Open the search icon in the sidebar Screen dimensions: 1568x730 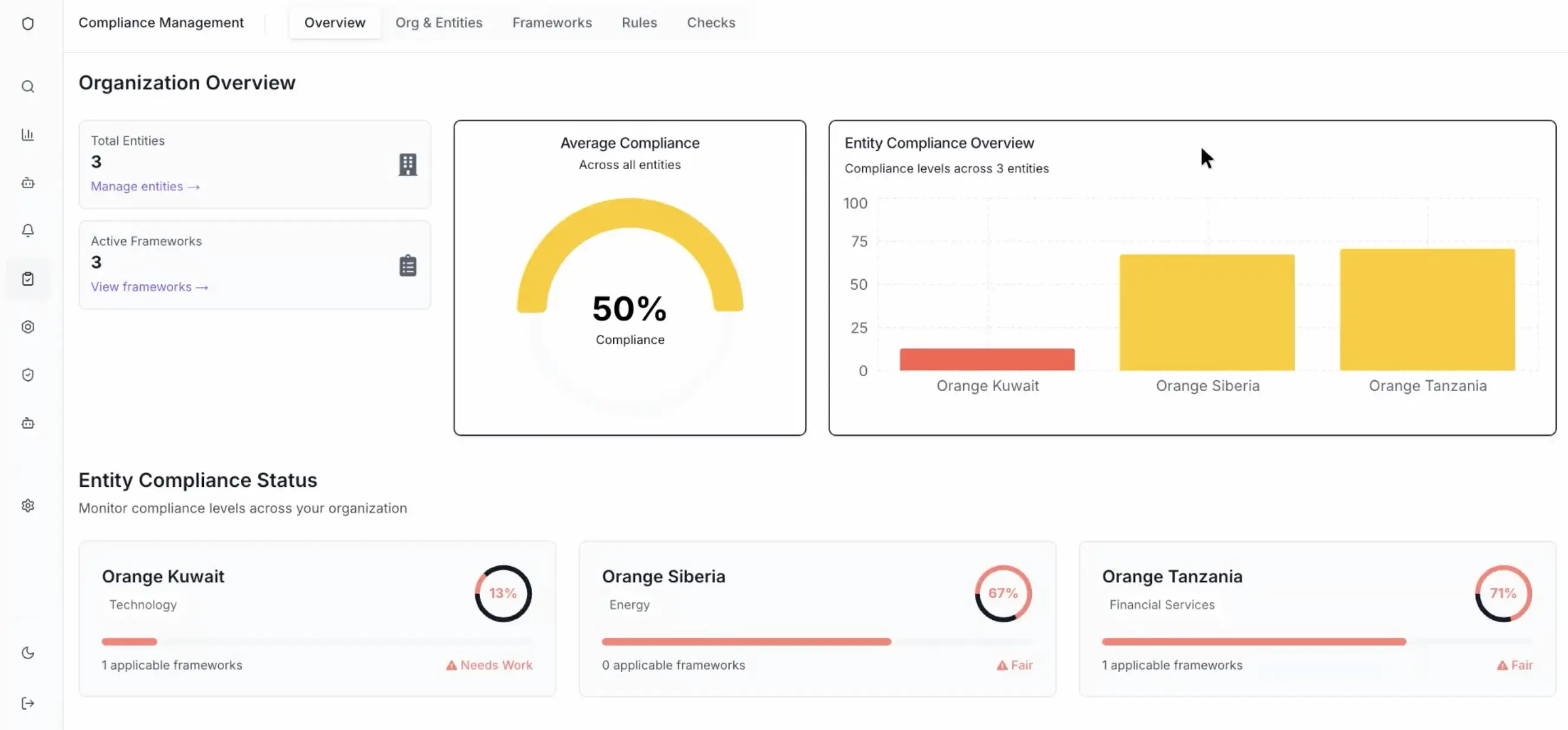pyautogui.click(x=27, y=86)
